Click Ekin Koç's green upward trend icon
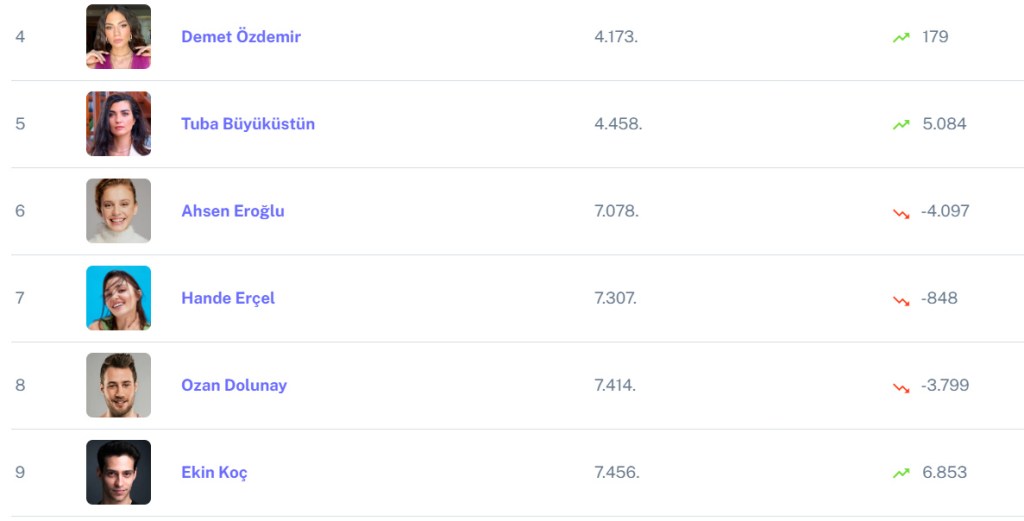The height and width of the screenshot is (521, 1024). 901,473
